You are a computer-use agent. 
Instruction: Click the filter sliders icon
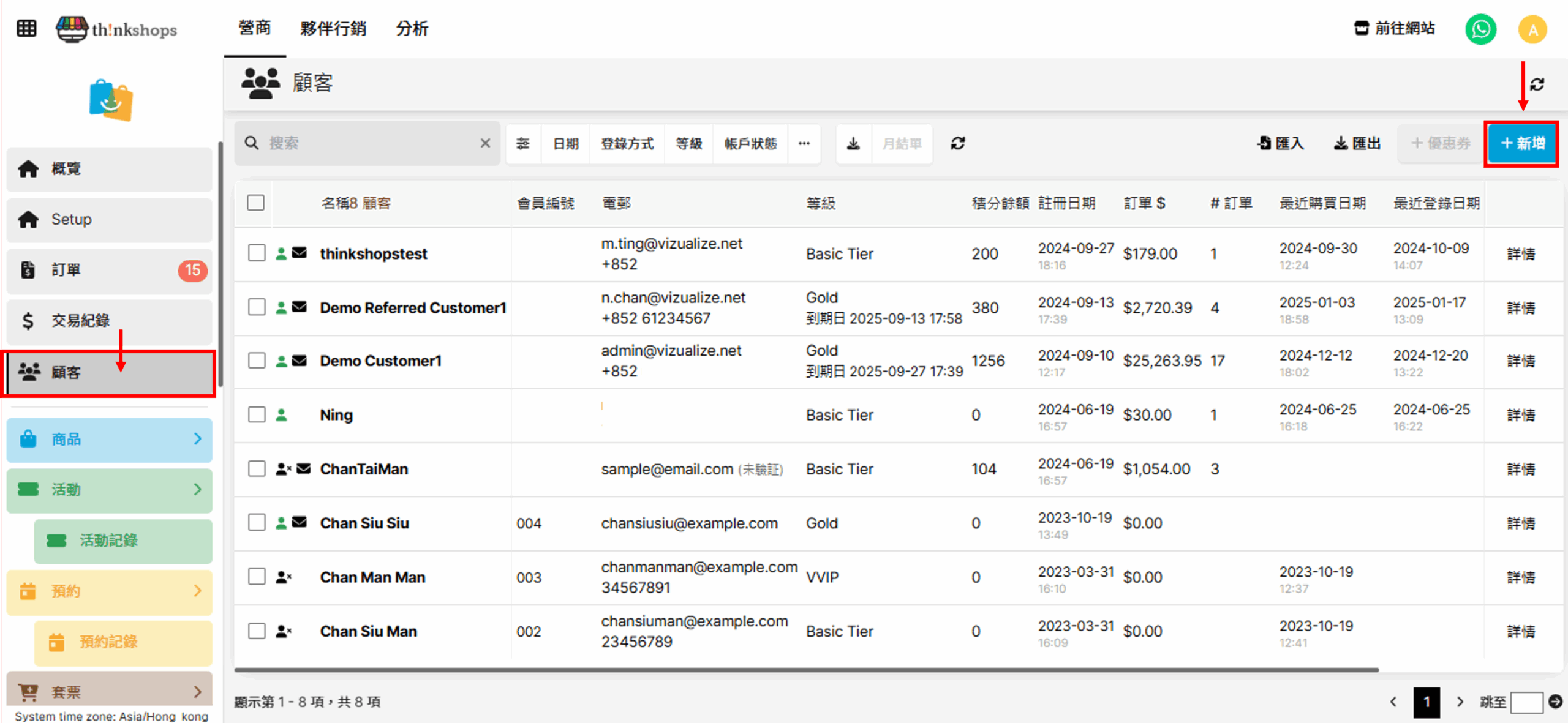click(522, 143)
